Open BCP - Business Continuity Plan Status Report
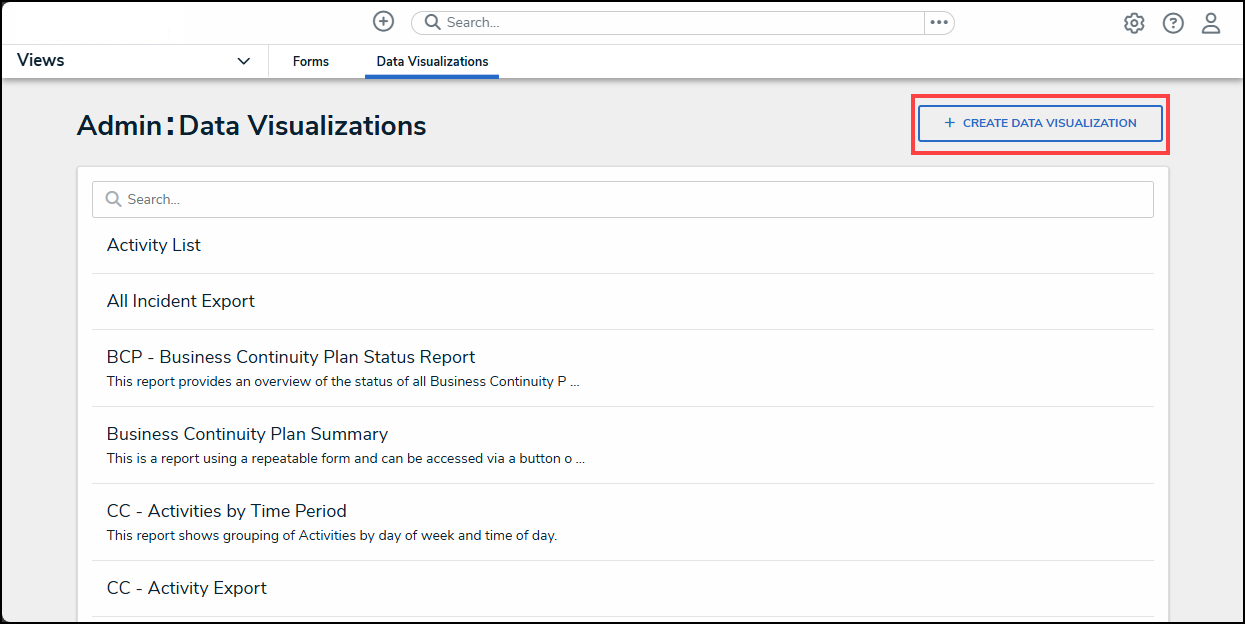Viewport: 1245px width, 624px height. tap(291, 357)
